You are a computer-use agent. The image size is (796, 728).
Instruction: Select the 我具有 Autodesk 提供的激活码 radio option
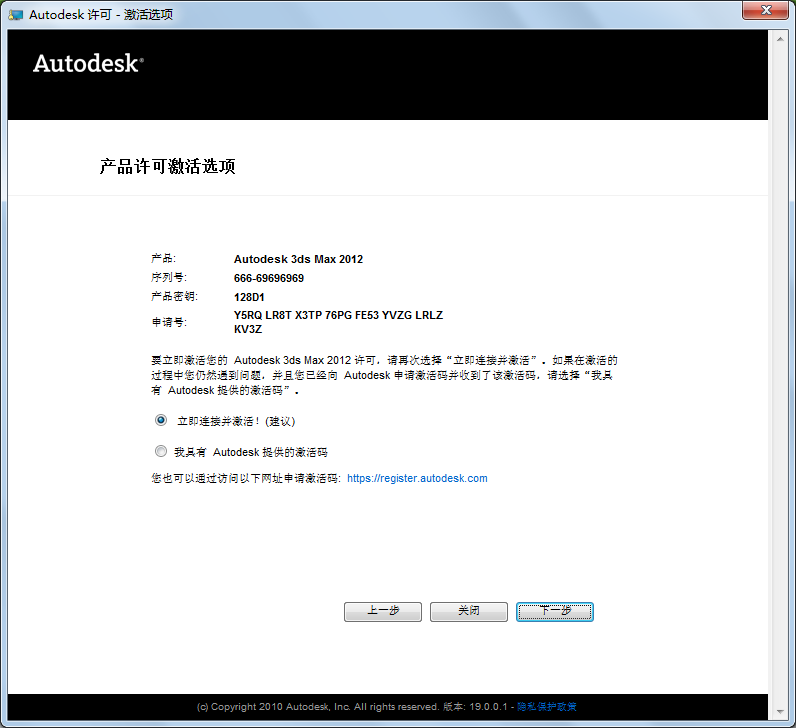[x=161, y=451]
